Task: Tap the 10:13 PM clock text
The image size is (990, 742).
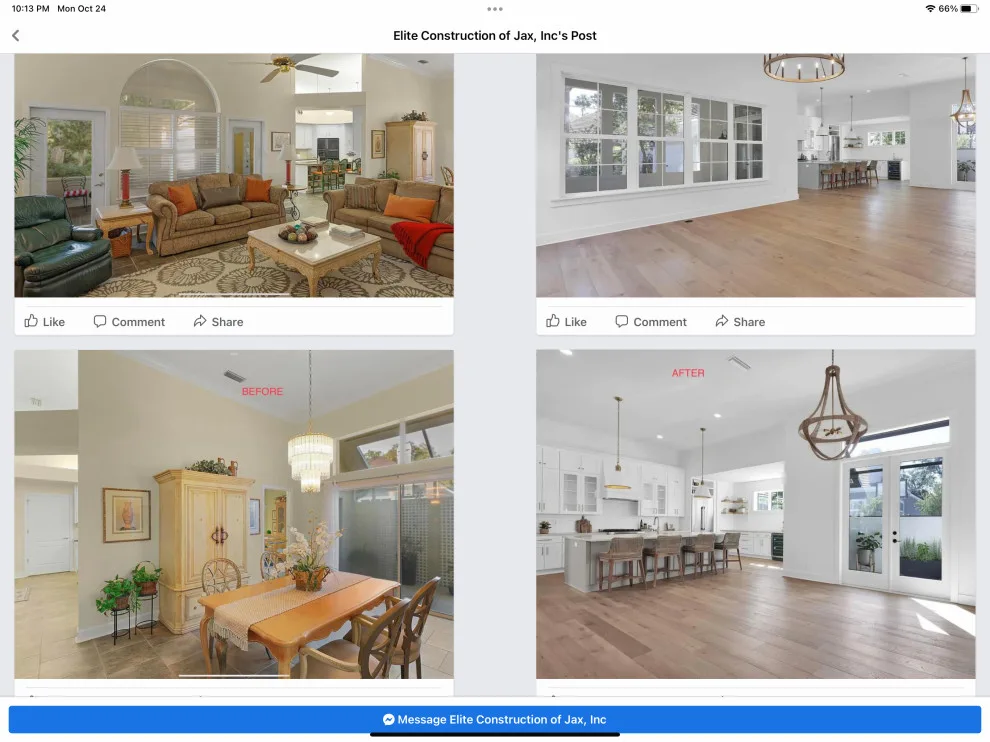Action: [x=30, y=9]
